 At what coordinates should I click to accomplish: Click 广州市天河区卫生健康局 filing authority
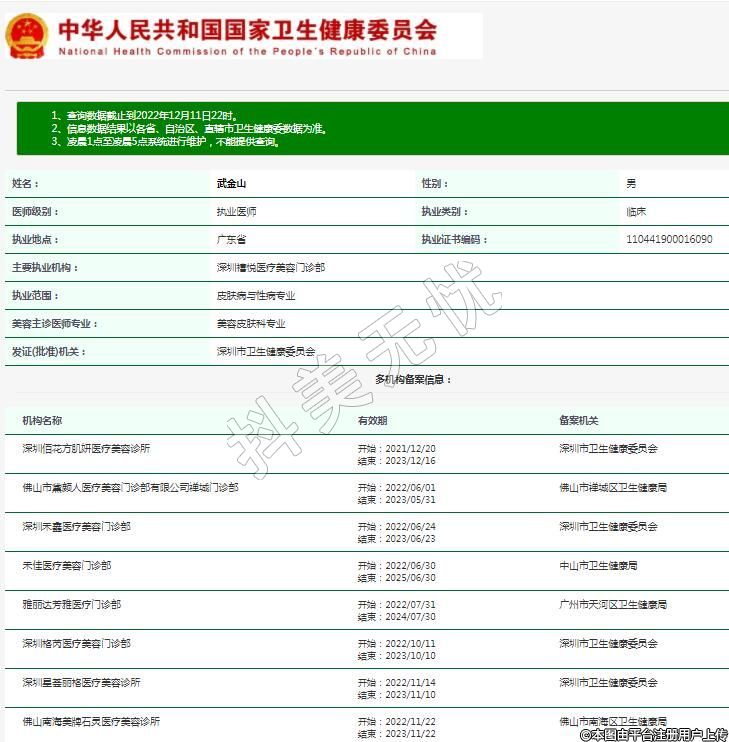[x=612, y=604]
